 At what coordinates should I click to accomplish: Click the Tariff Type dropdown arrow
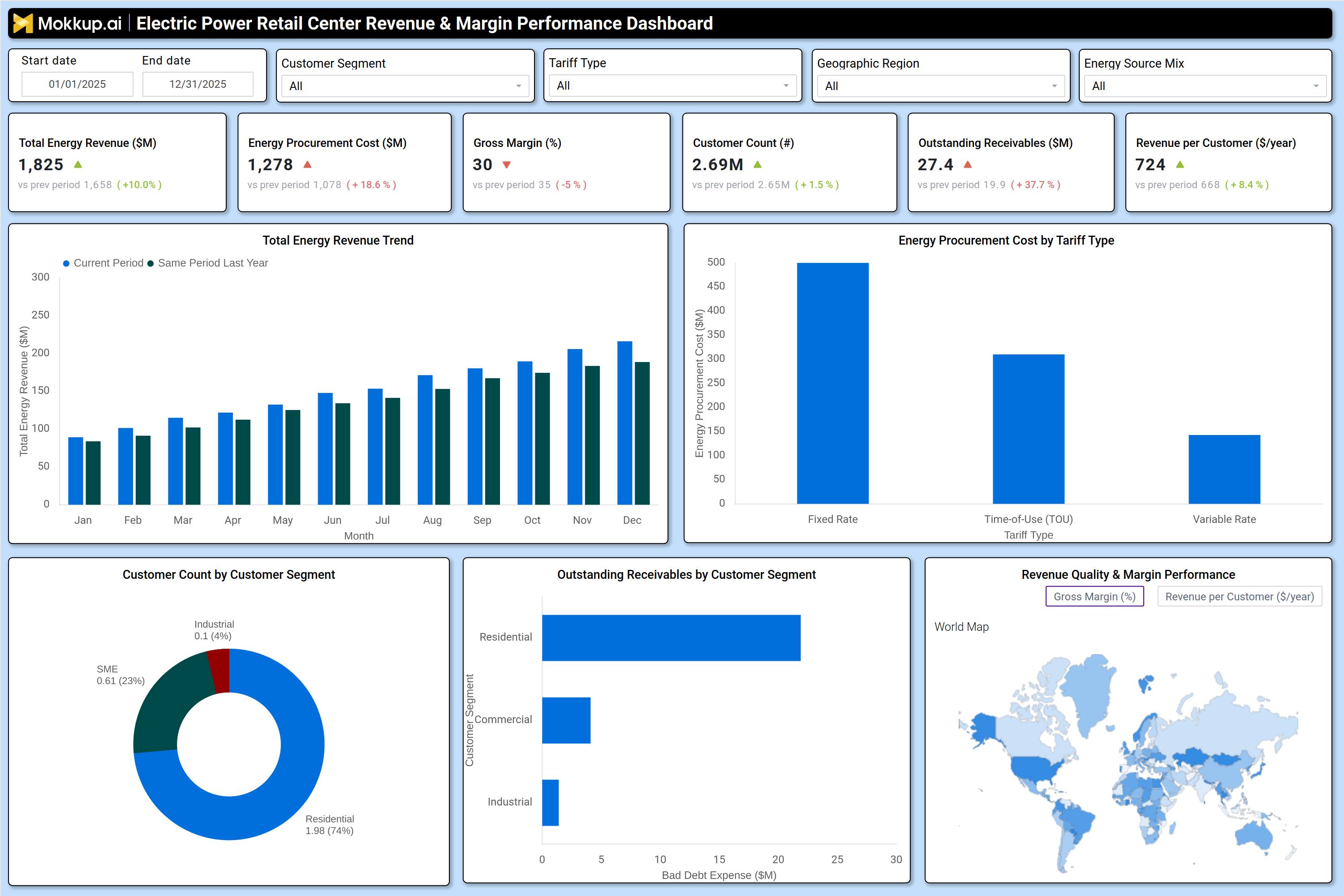(x=786, y=86)
